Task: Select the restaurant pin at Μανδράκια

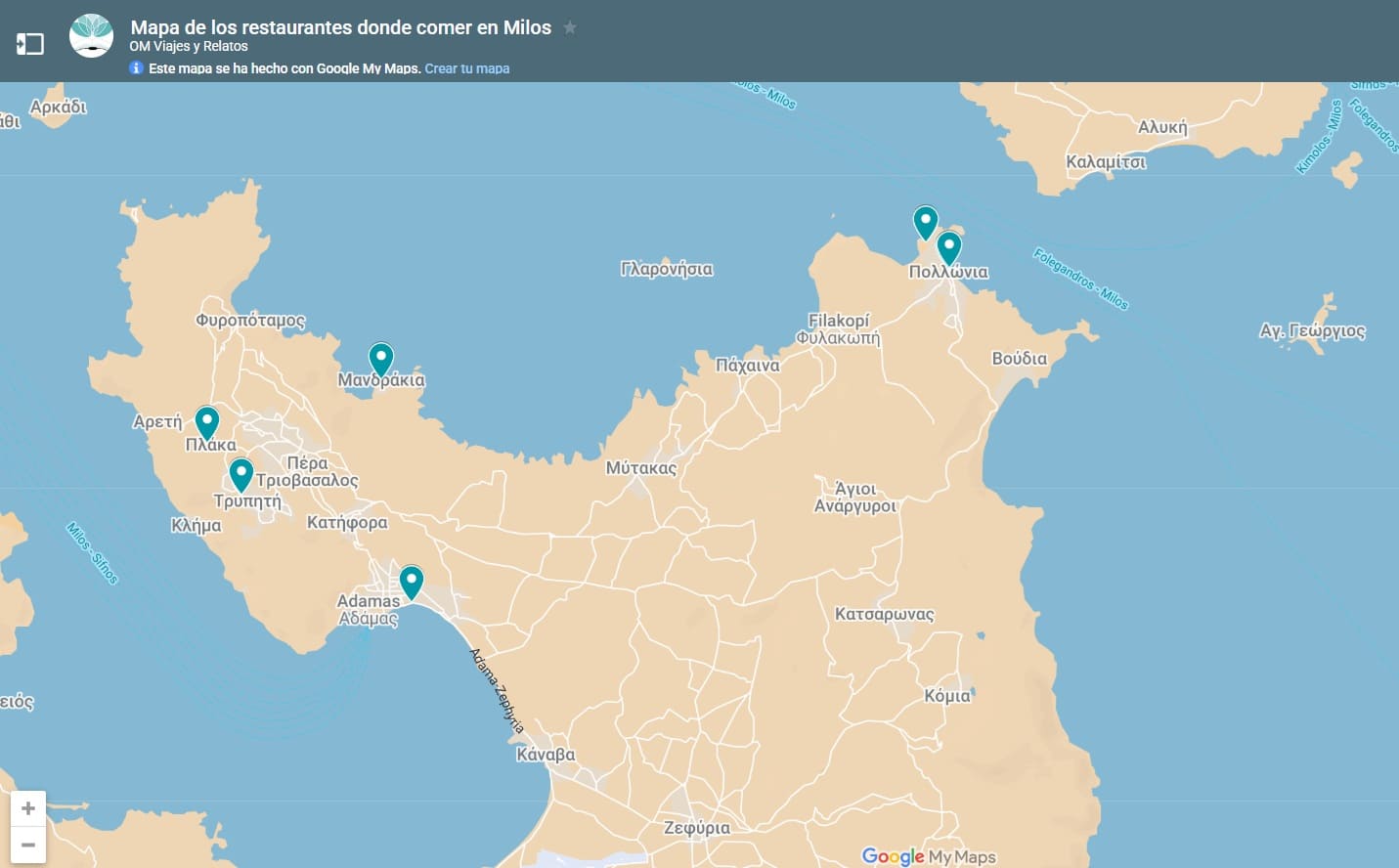Action: pyautogui.click(x=380, y=360)
